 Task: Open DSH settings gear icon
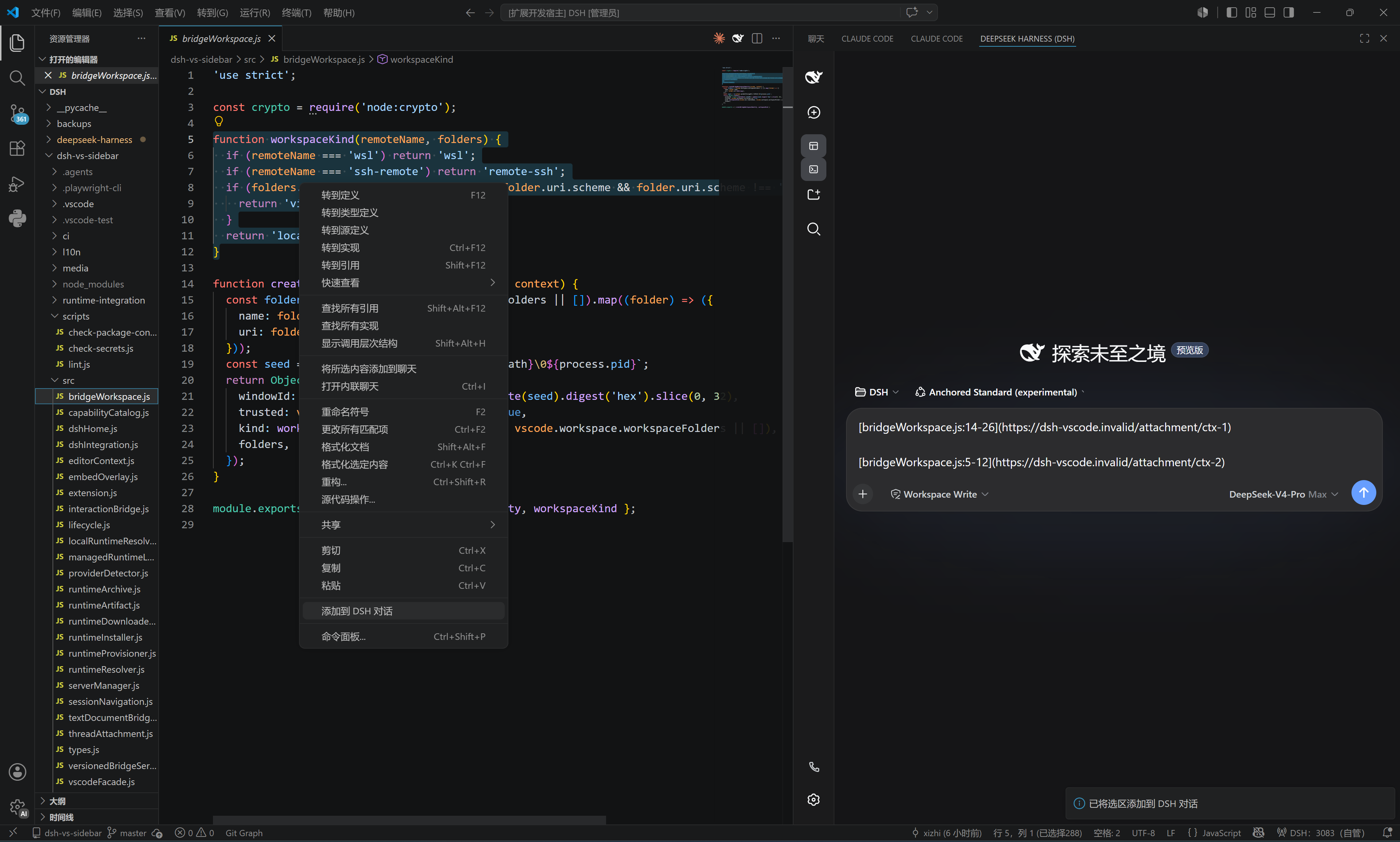click(814, 799)
